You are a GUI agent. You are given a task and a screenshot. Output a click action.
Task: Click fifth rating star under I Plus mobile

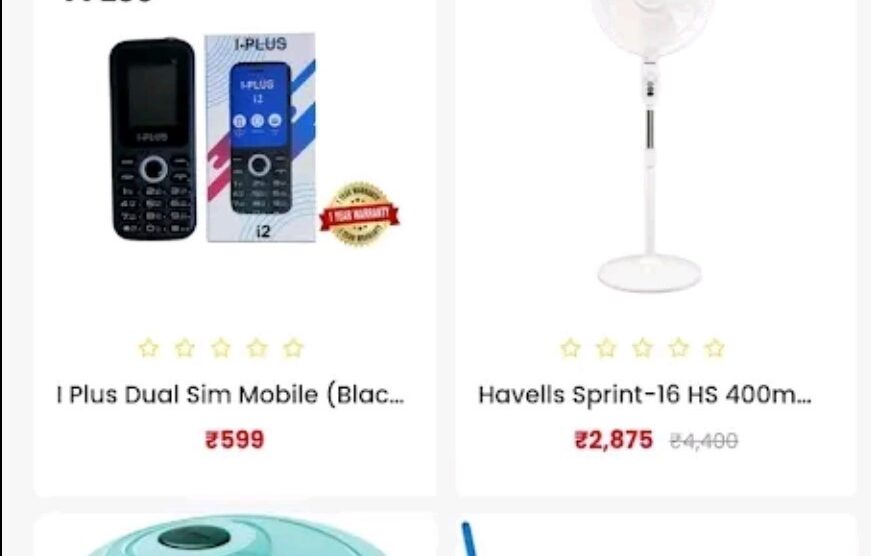[x=293, y=348]
